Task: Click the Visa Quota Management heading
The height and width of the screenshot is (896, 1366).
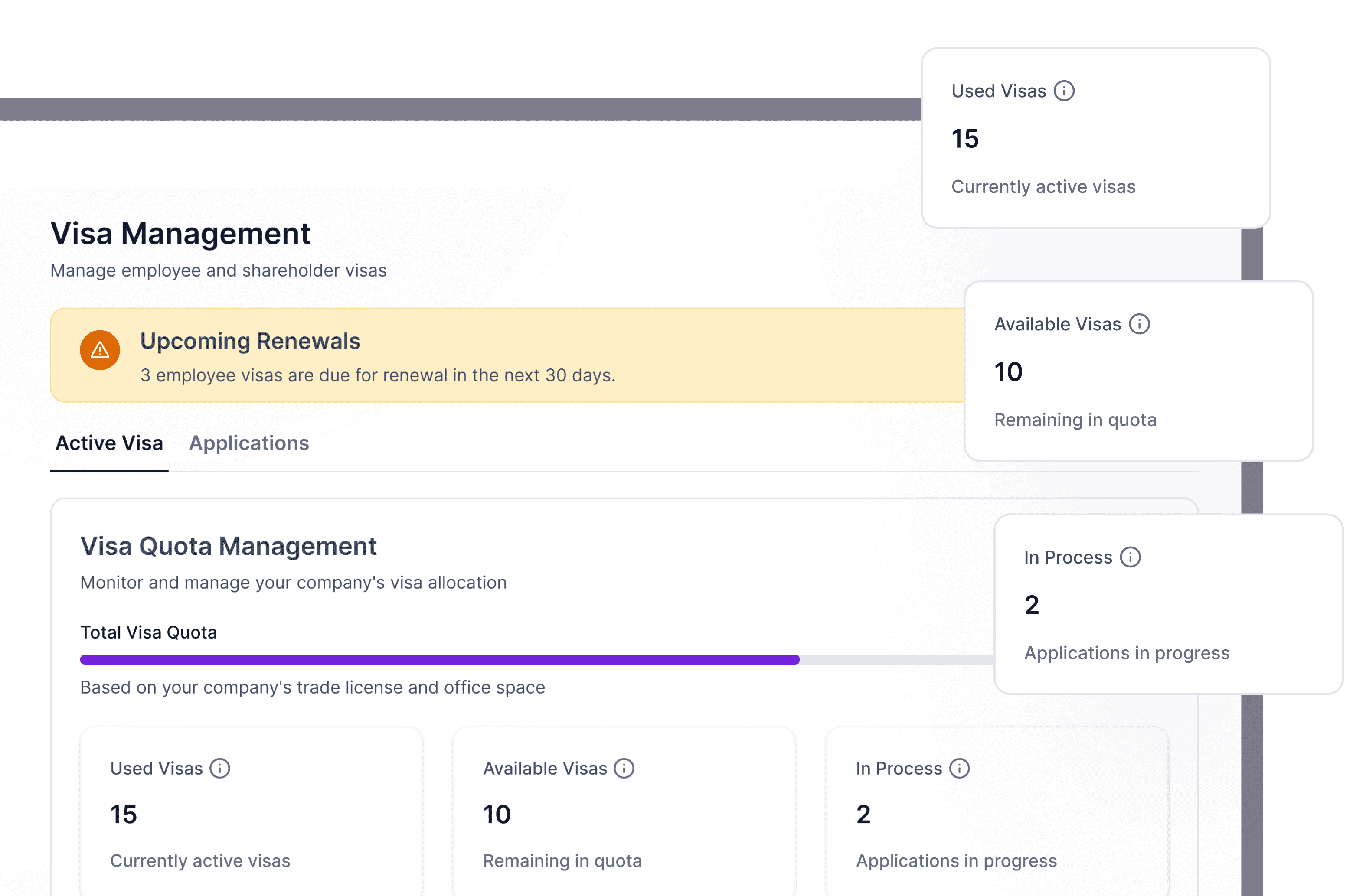Action: tap(229, 546)
